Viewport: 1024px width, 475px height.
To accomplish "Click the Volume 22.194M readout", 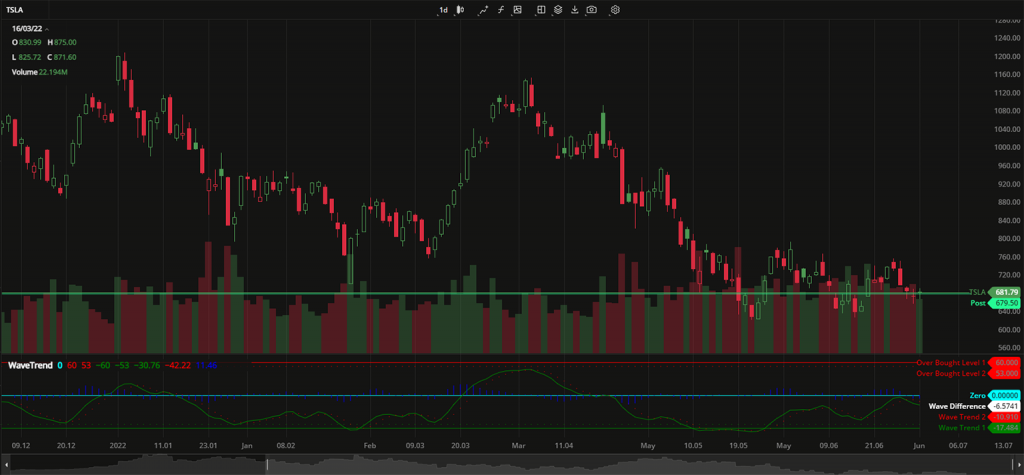I will [x=40, y=72].
